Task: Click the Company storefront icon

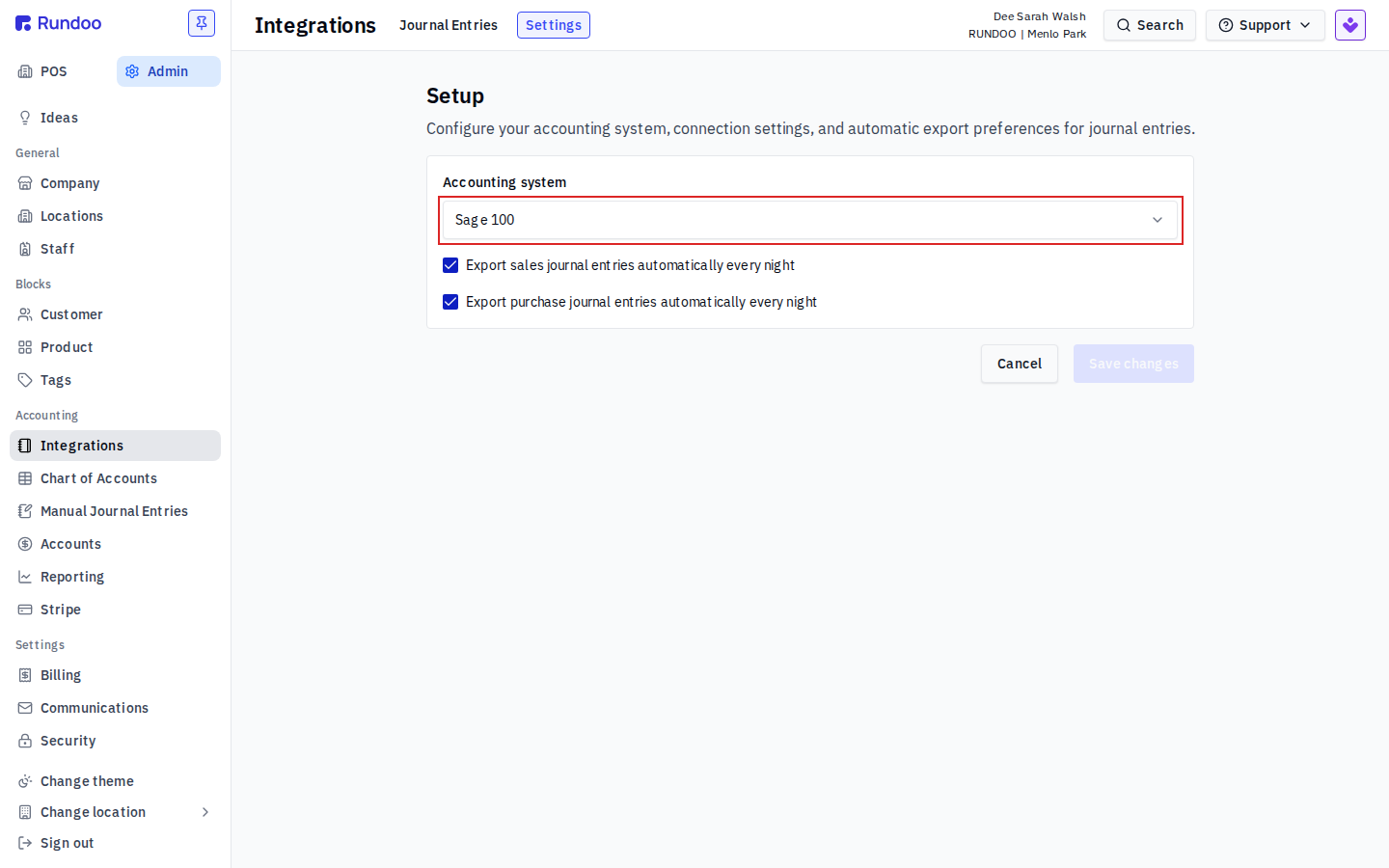Action: pos(25,183)
